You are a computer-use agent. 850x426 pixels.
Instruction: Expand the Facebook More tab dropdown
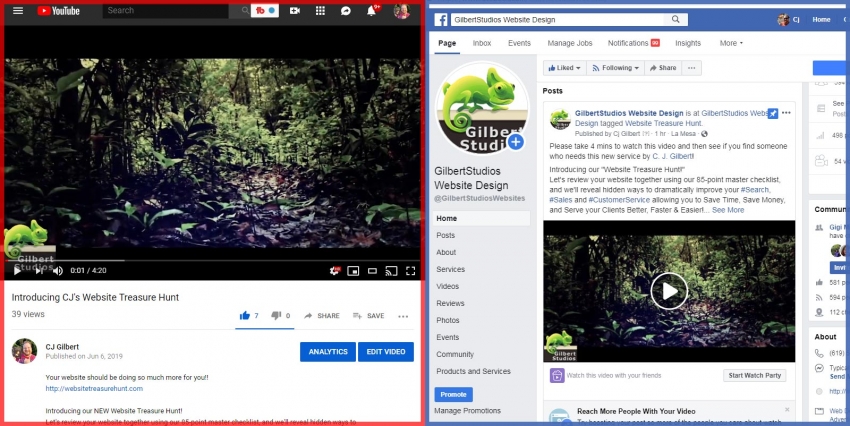pyautogui.click(x=731, y=43)
